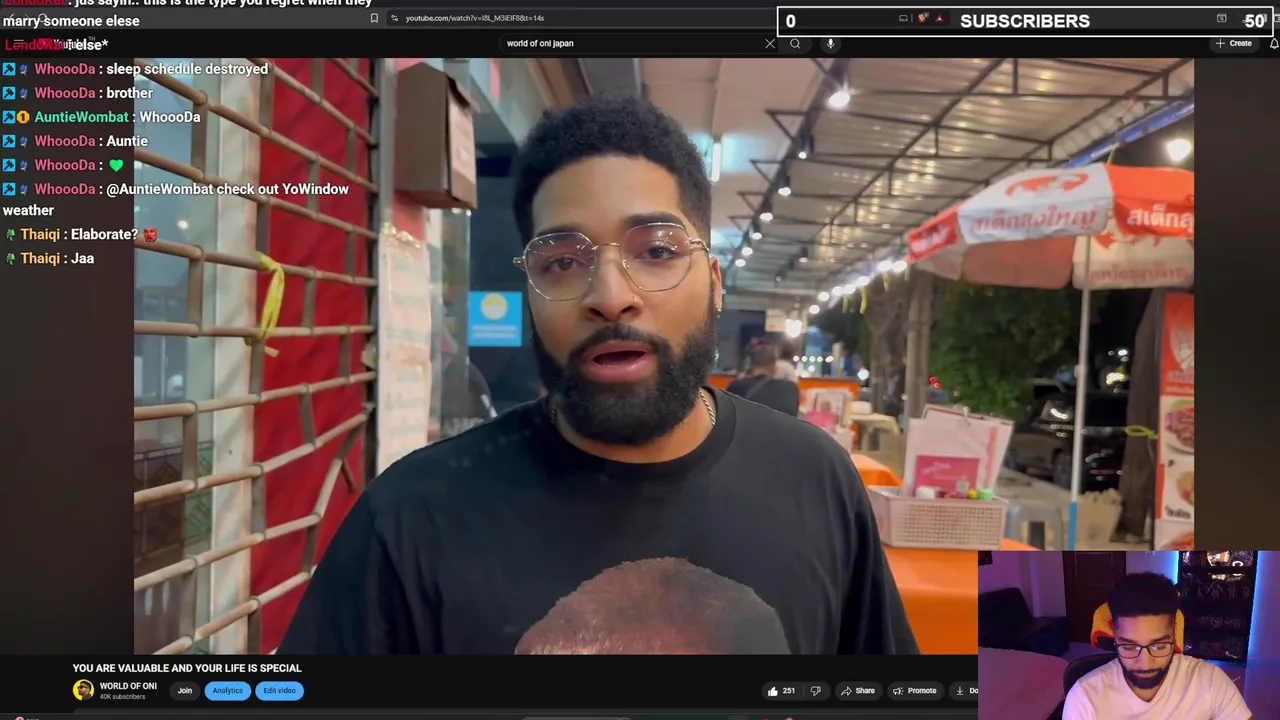The height and width of the screenshot is (720, 1280).
Task: Open the Analytics button
Action: (x=227, y=690)
